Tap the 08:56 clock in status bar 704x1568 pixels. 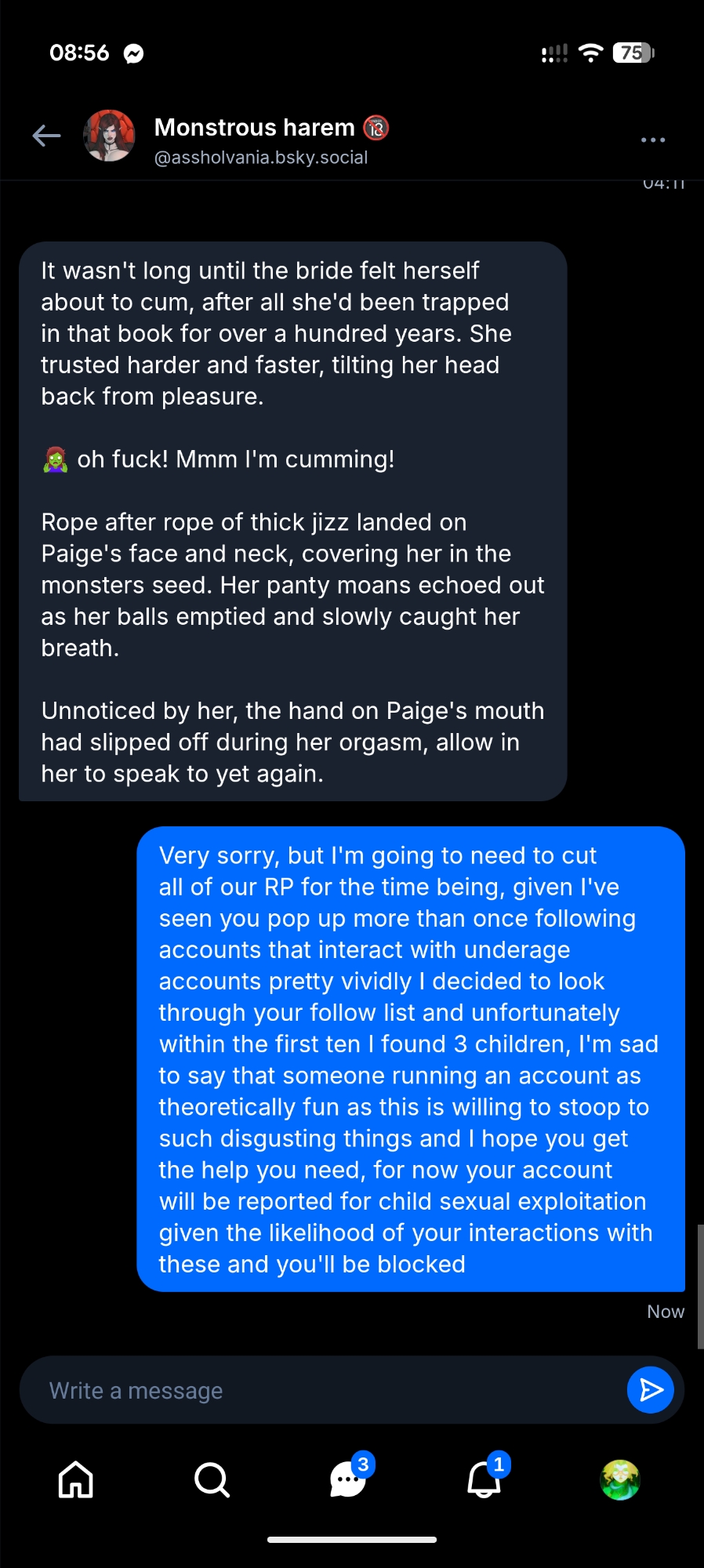click(x=79, y=53)
